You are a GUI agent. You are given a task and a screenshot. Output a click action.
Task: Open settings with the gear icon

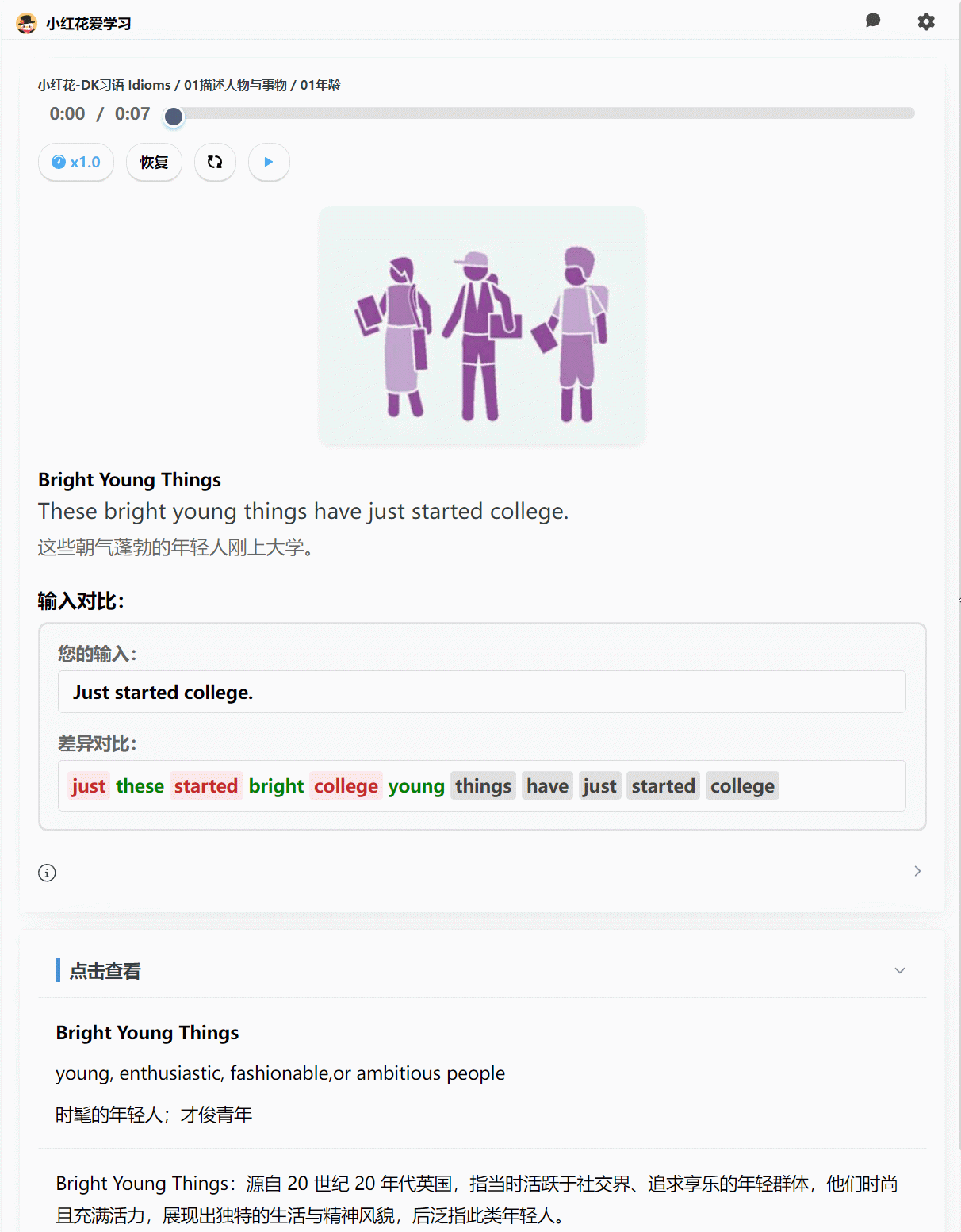[x=925, y=21]
